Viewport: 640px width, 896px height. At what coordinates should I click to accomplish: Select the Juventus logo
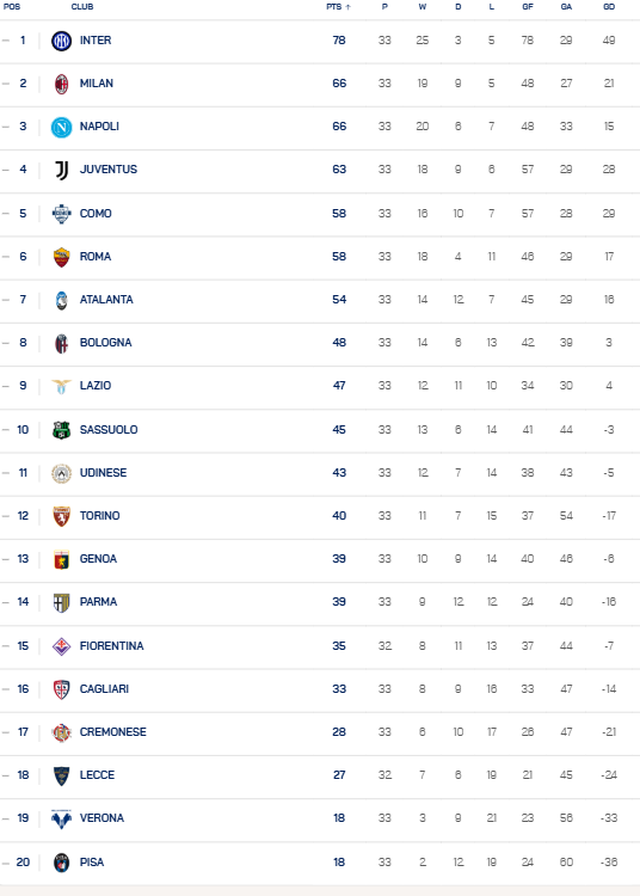coord(62,169)
